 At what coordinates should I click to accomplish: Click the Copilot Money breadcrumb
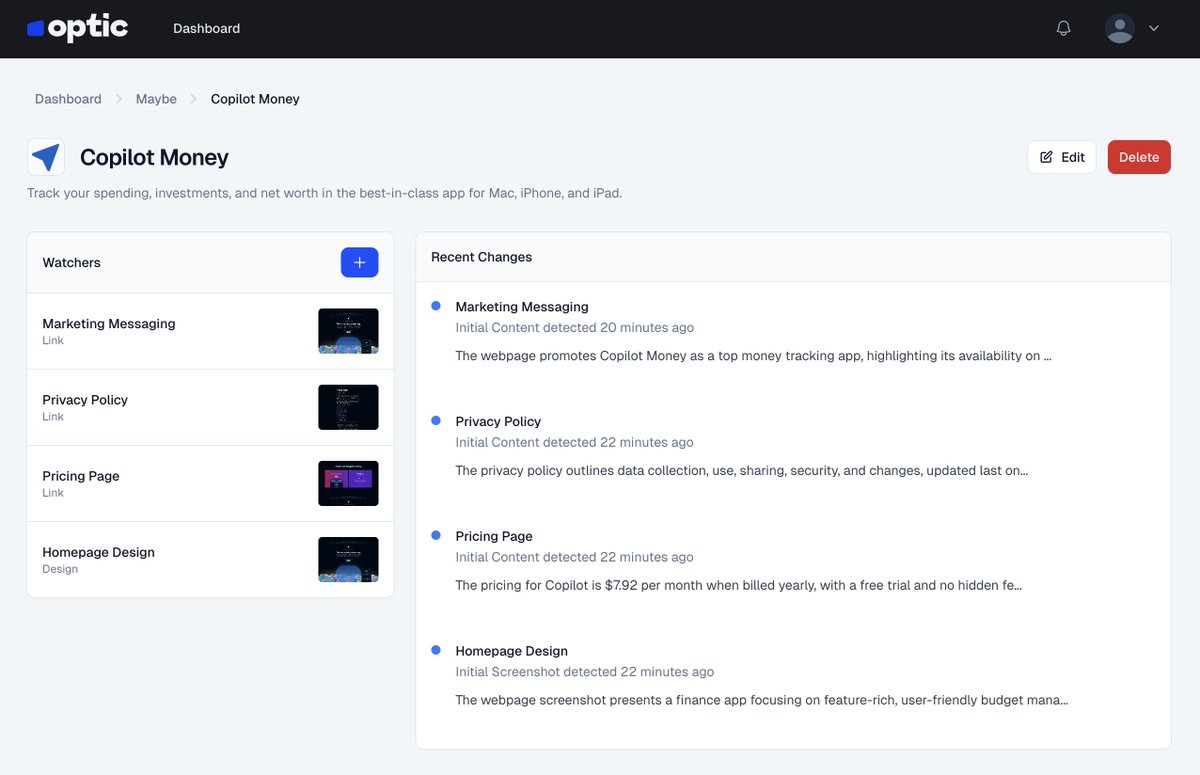pyautogui.click(x=255, y=99)
